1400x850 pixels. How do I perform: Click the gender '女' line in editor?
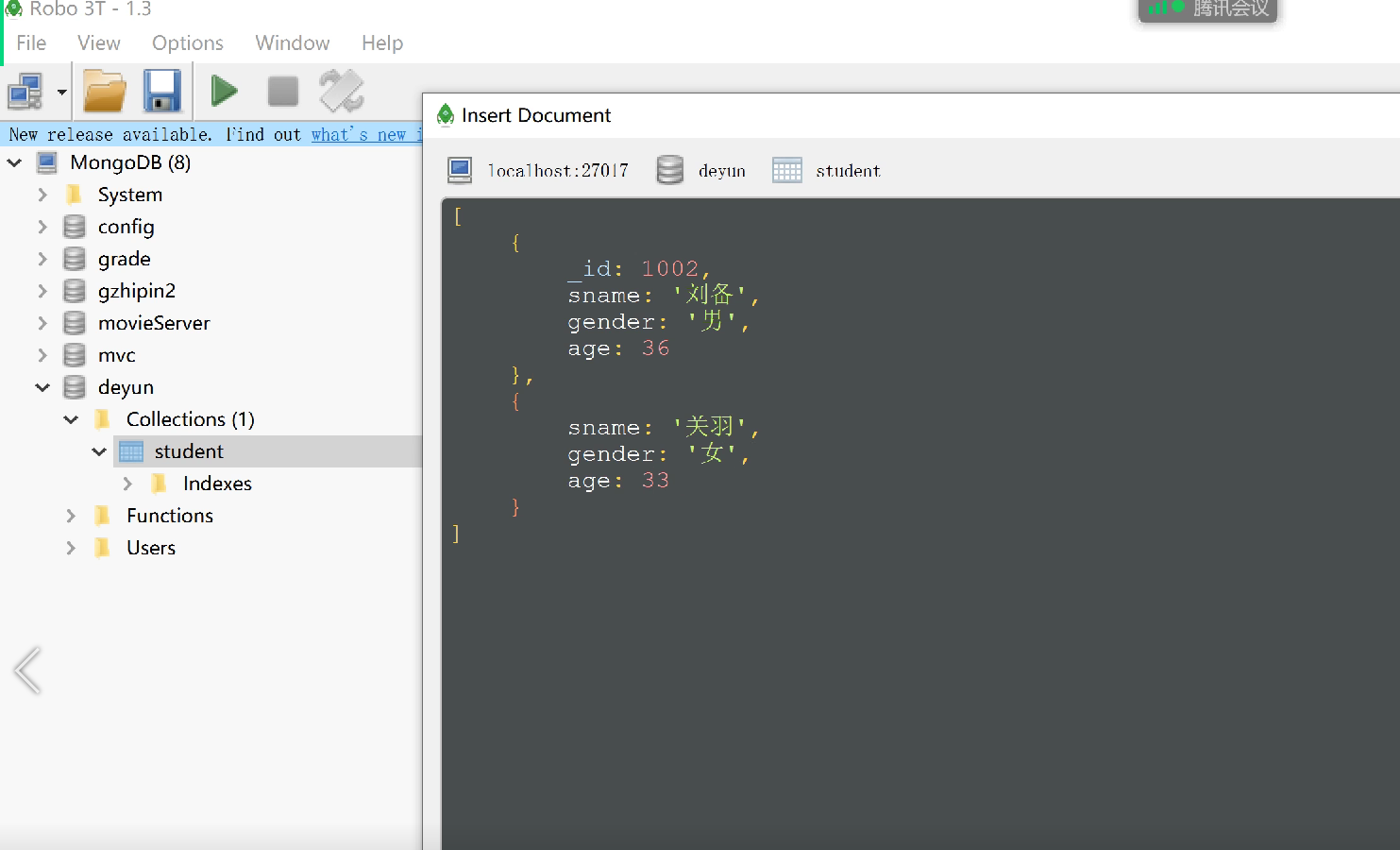(658, 454)
